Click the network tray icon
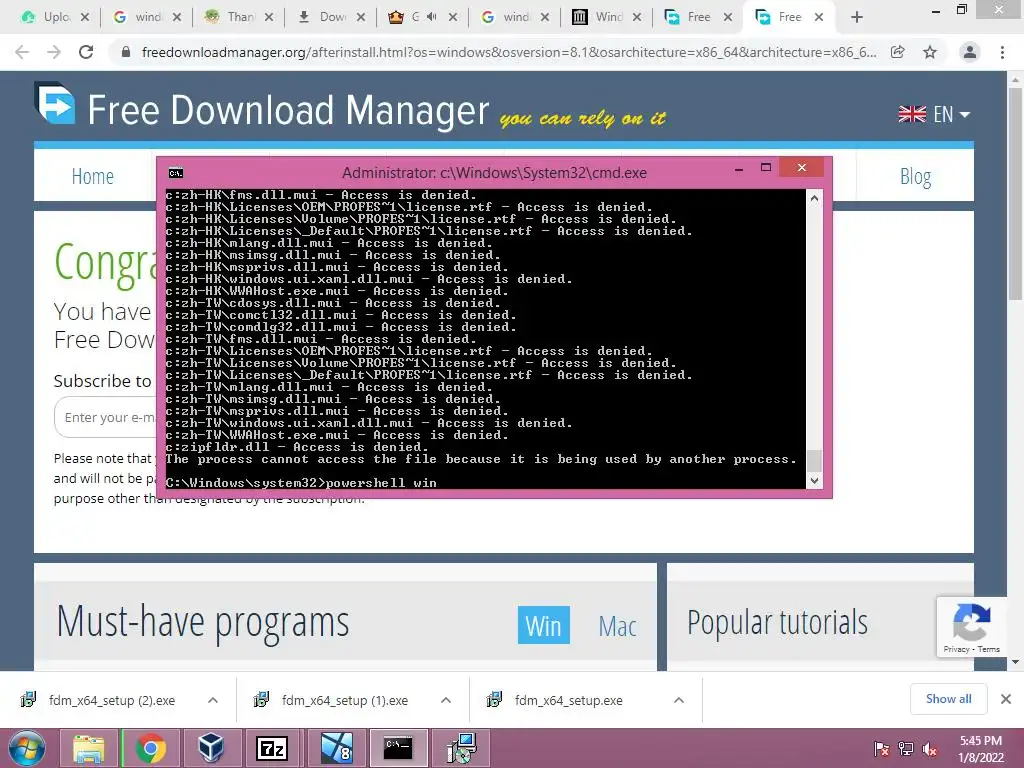1024x768 pixels. [906, 749]
